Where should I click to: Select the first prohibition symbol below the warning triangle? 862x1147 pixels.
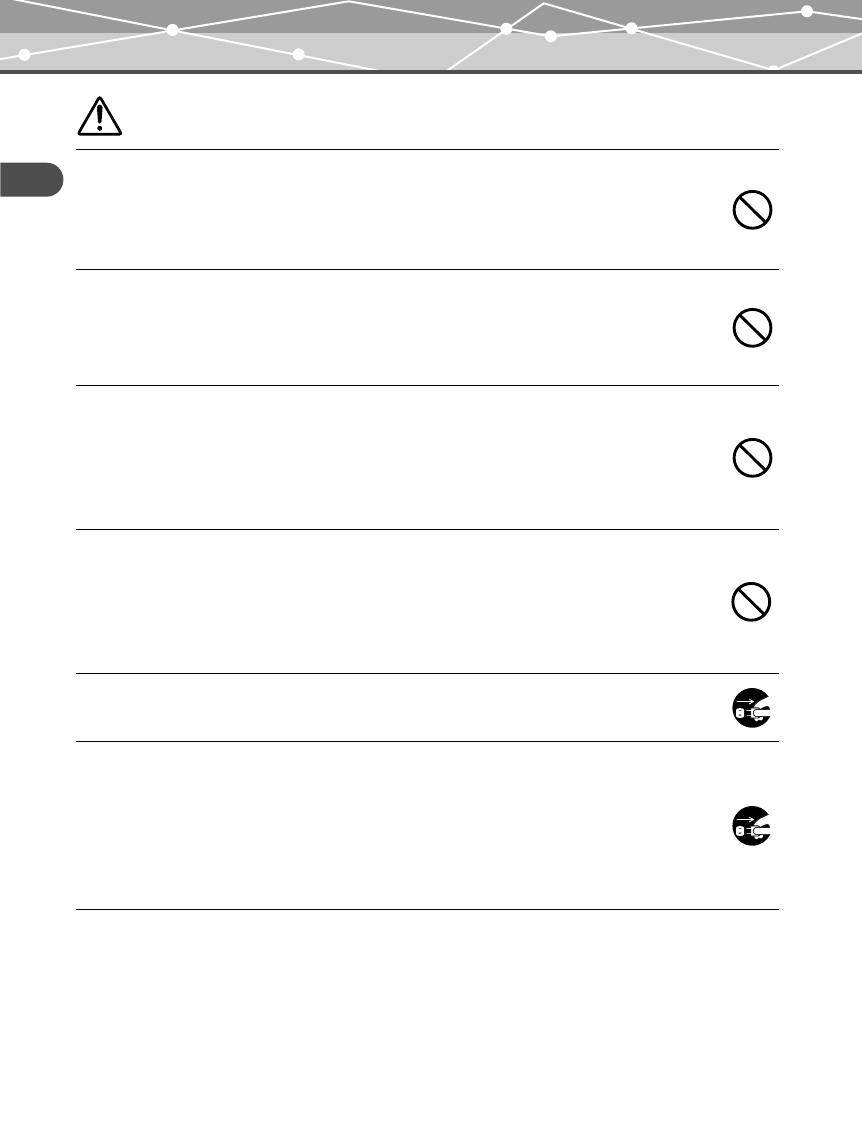pos(752,210)
